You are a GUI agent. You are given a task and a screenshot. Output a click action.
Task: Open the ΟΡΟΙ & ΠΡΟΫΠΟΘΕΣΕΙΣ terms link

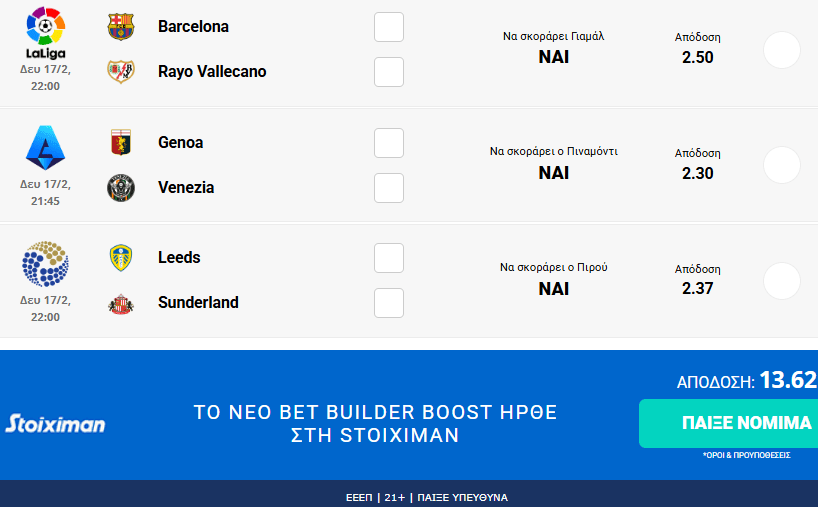(746, 455)
